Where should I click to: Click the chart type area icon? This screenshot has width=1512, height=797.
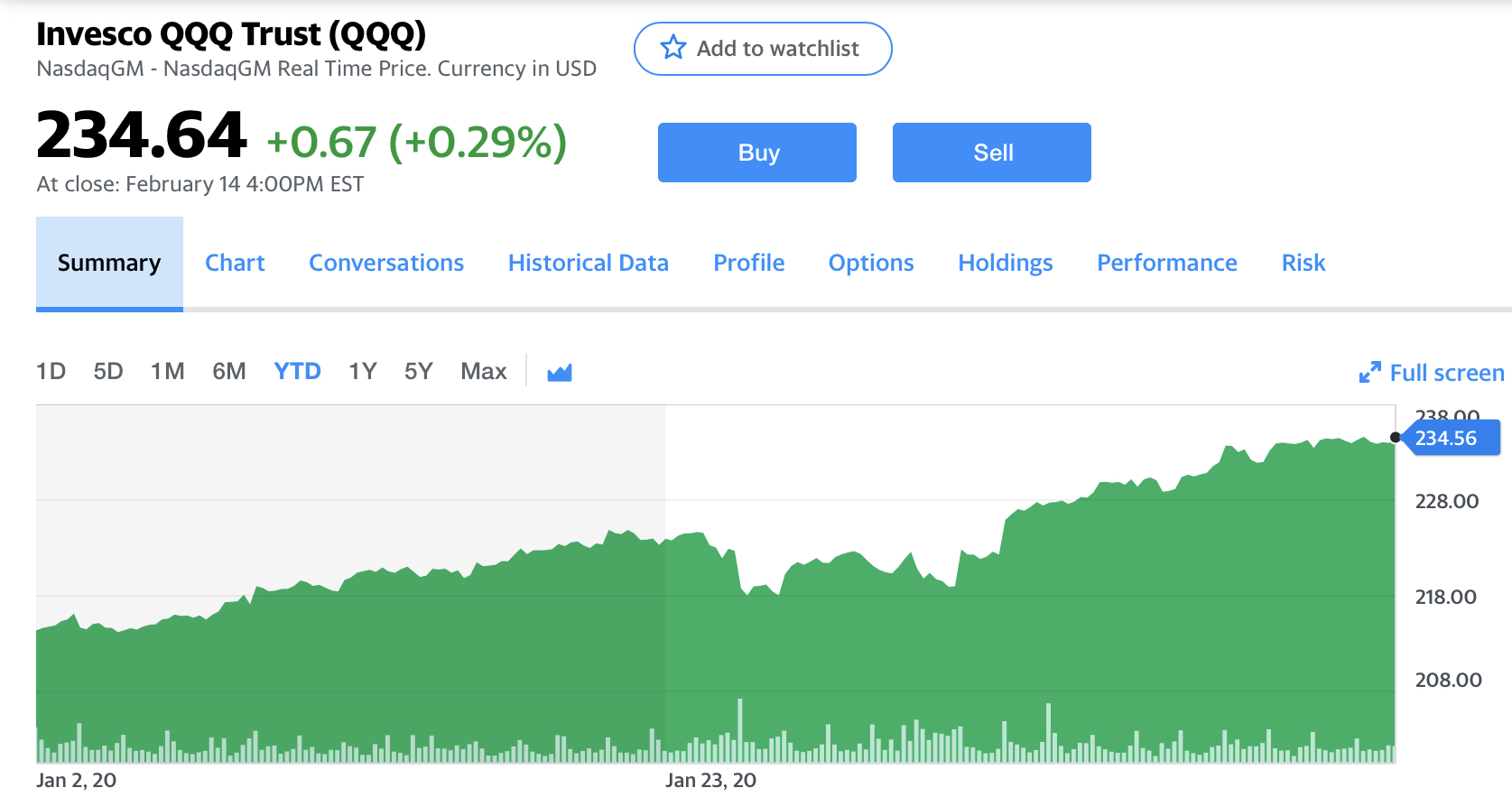click(560, 372)
